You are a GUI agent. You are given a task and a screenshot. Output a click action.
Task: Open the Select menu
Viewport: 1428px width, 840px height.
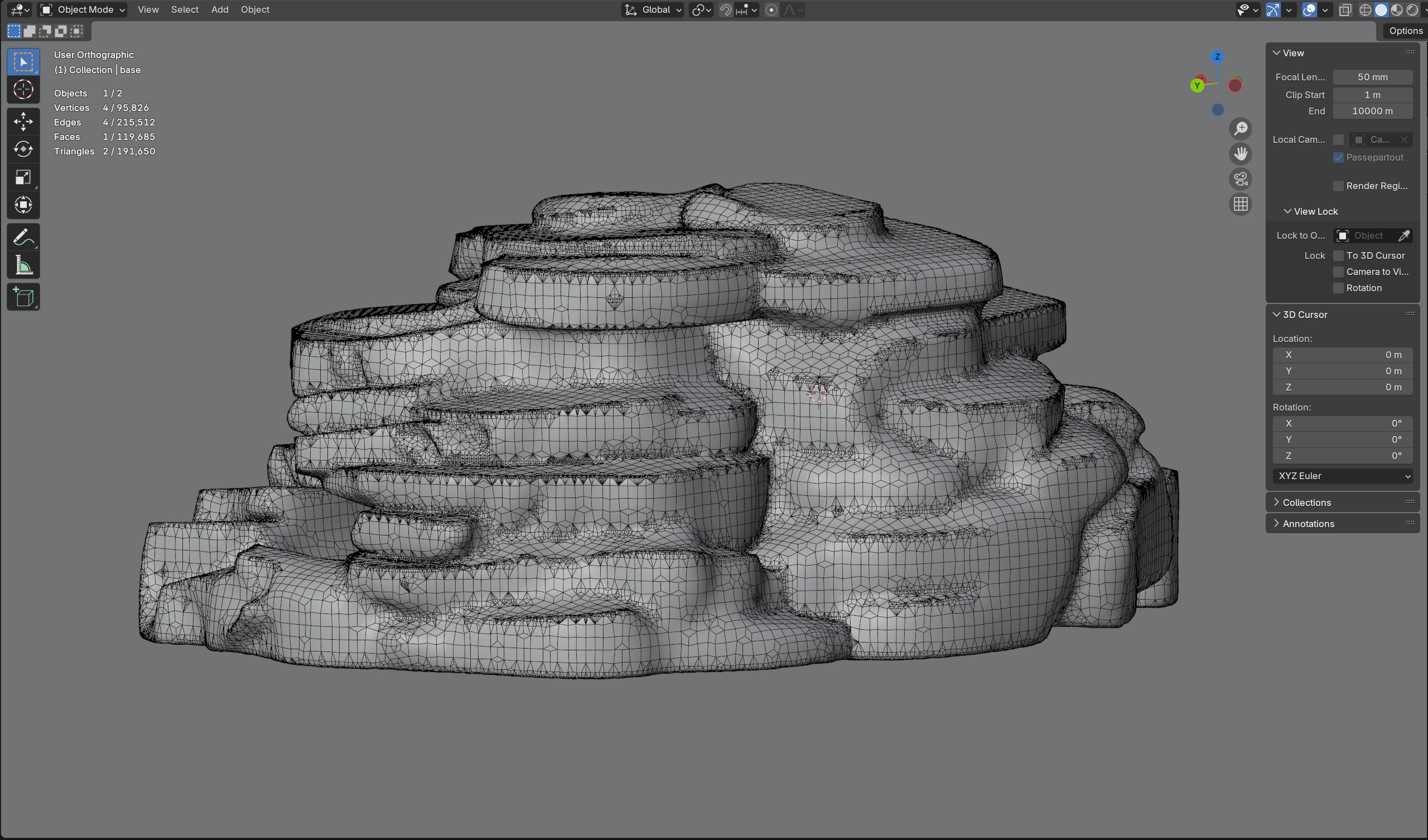tap(184, 9)
